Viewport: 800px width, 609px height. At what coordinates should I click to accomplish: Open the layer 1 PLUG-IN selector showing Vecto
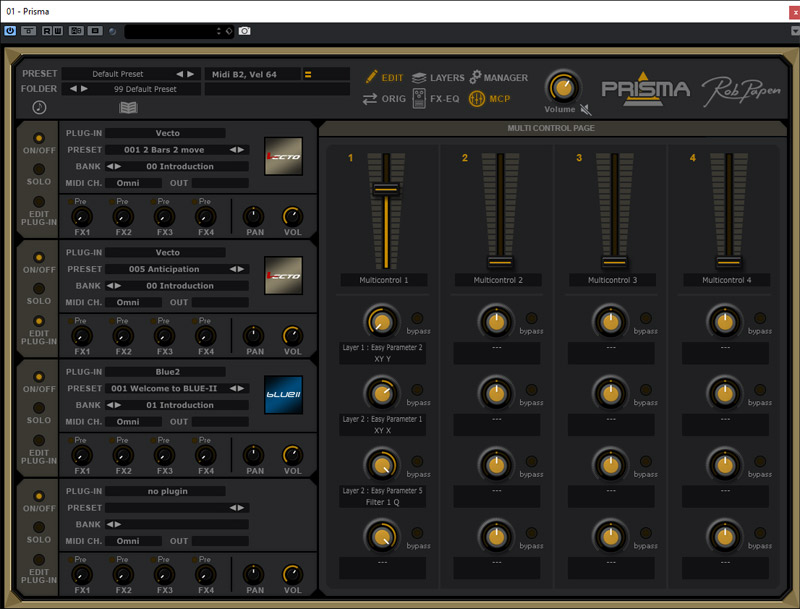click(x=166, y=133)
